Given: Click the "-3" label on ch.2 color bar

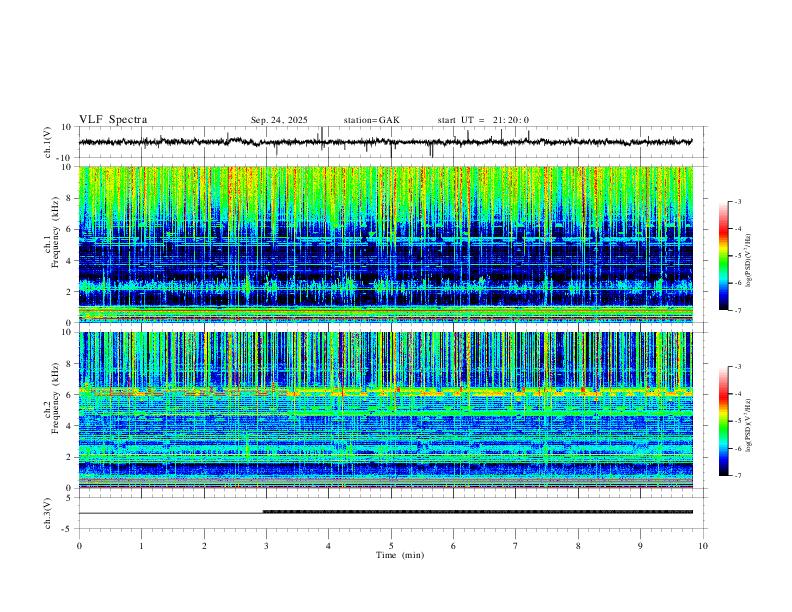Looking at the screenshot, I should 737,367.
